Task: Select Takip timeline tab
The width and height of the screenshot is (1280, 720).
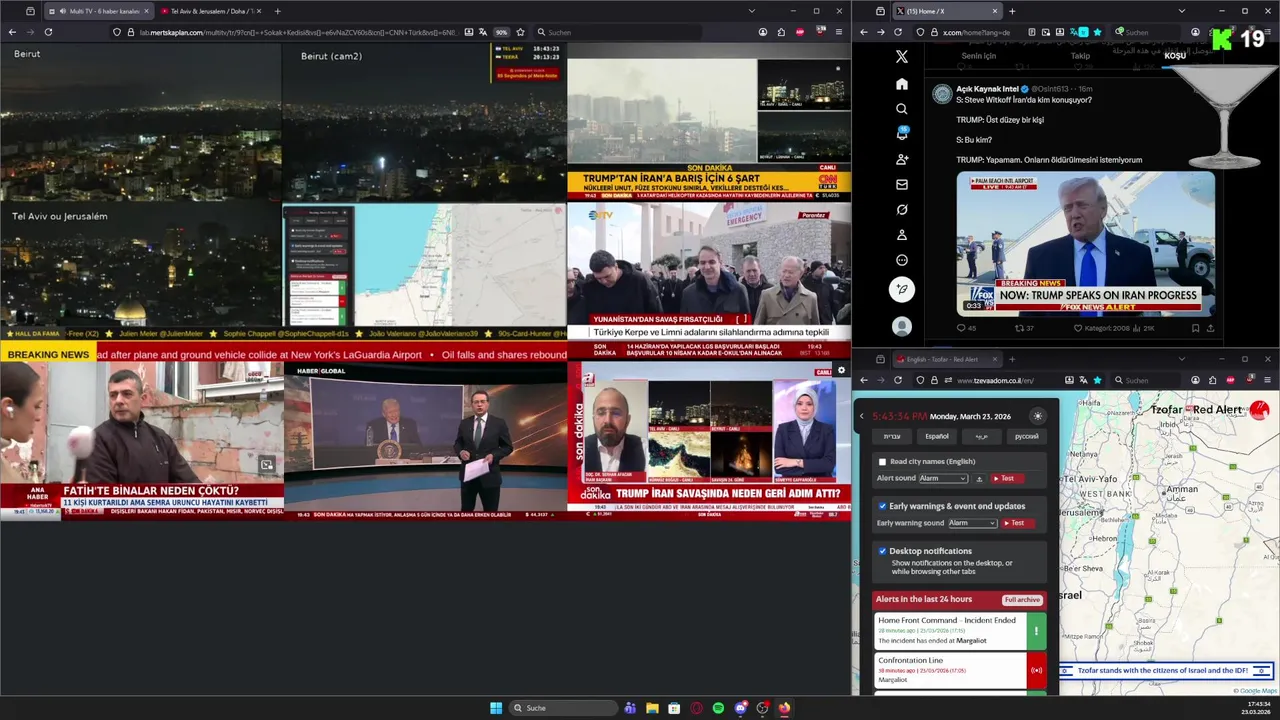Action: click(x=1080, y=56)
